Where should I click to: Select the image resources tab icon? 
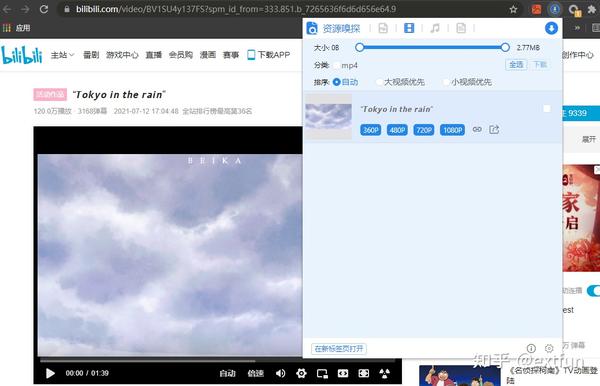click(383, 28)
